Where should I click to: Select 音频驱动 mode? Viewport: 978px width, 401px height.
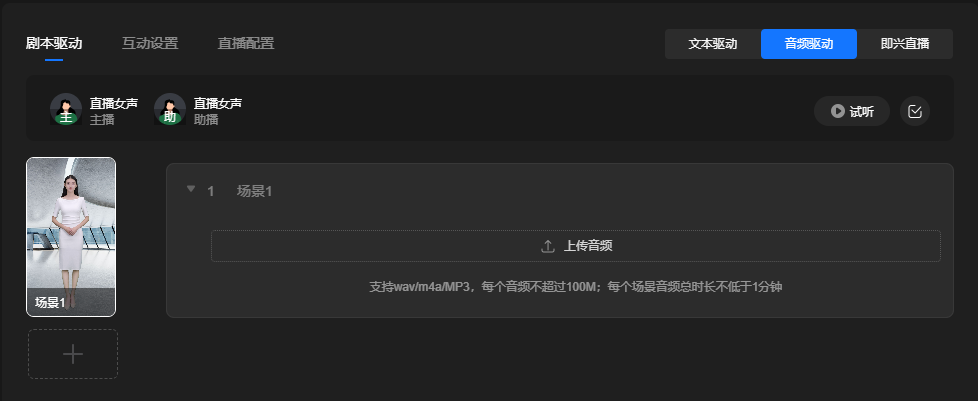point(809,44)
